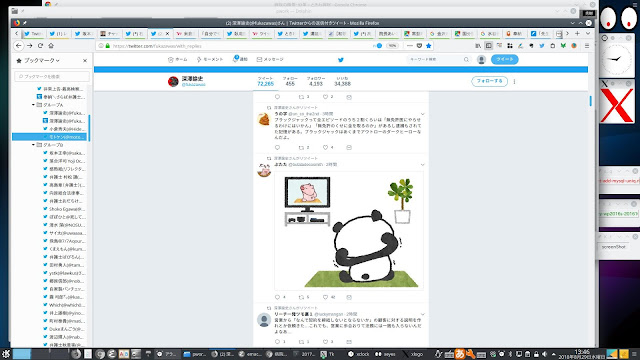Click the Follow button on the profile
The width and height of the screenshot is (640, 360).
(x=489, y=81)
